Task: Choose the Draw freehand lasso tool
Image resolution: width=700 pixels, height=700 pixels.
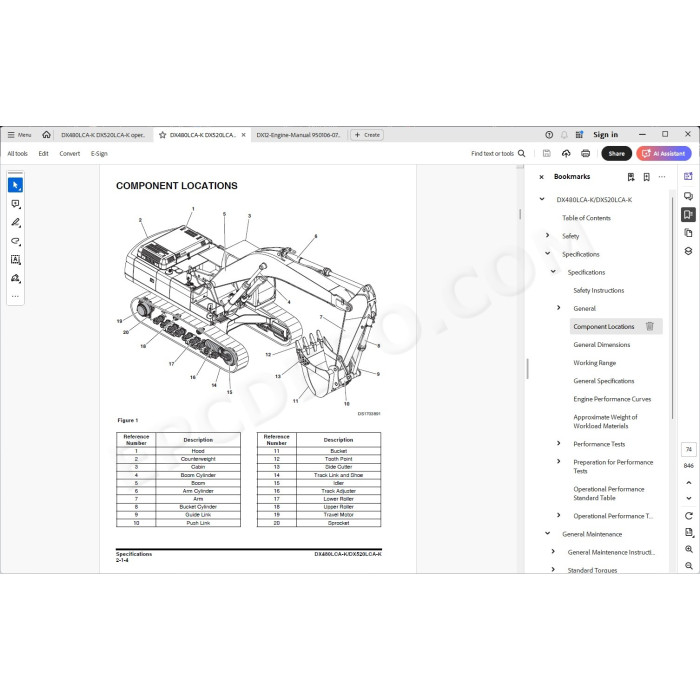Action: pos(15,241)
